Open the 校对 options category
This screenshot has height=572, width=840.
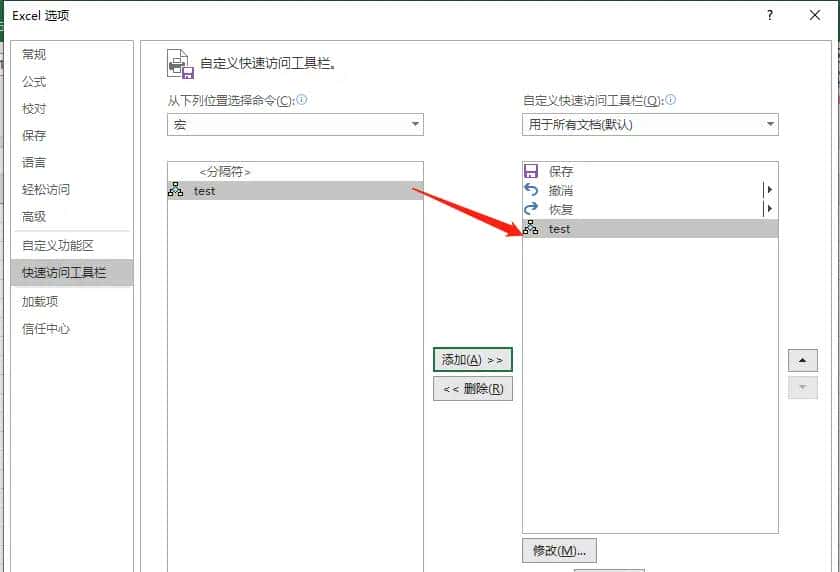tap(72, 109)
